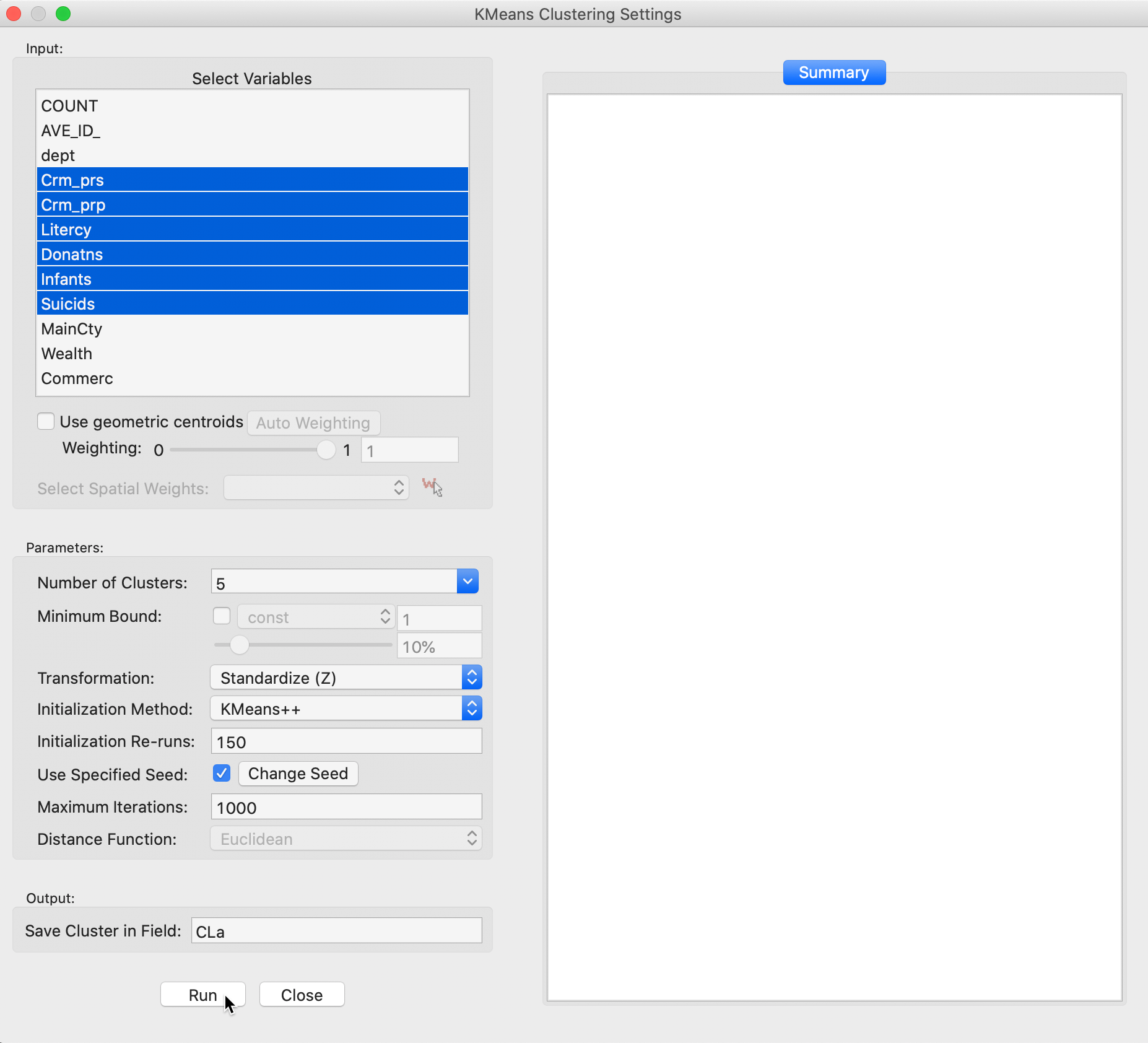Select dept in the variables list
The width and height of the screenshot is (1148, 1043).
point(253,155)
